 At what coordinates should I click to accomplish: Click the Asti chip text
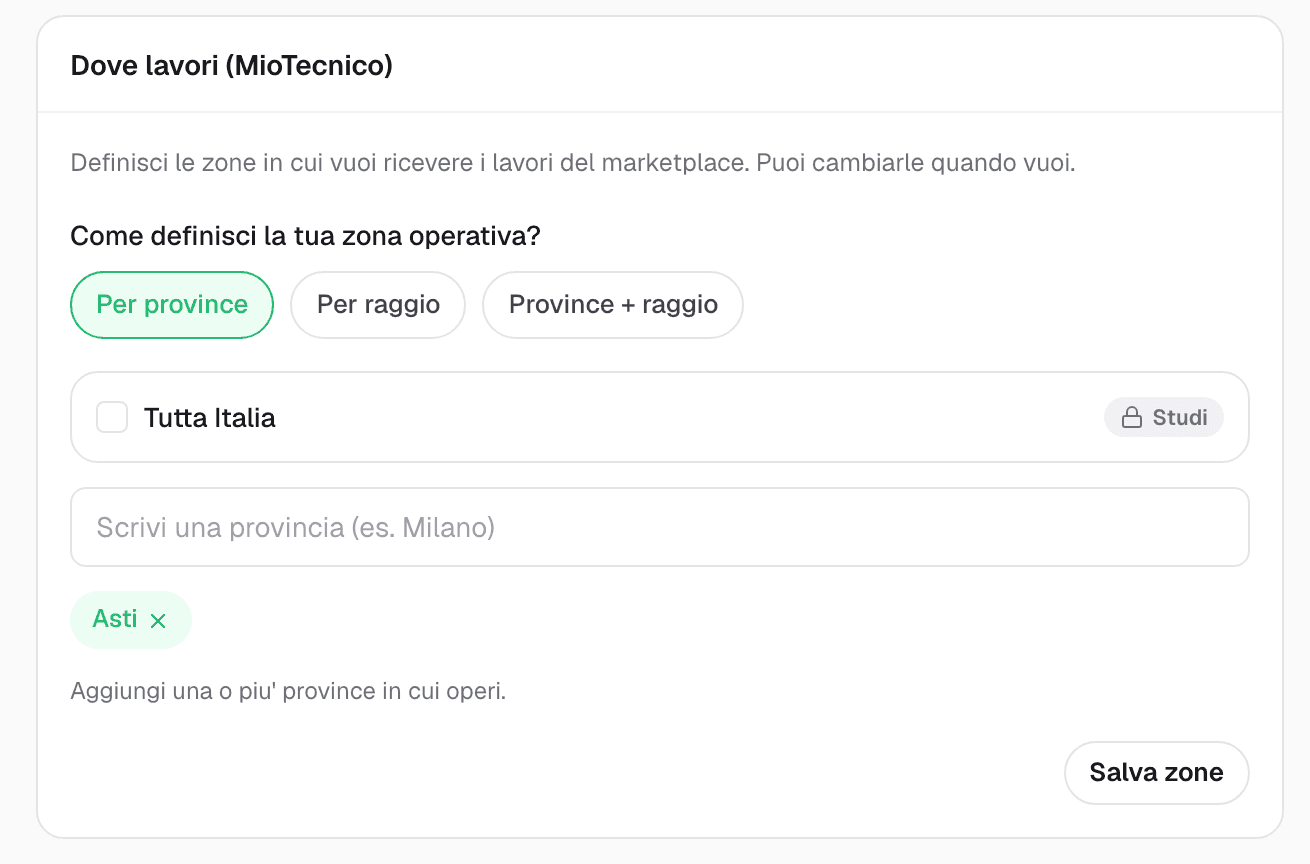pyautogui.click(x=115, y=619)
